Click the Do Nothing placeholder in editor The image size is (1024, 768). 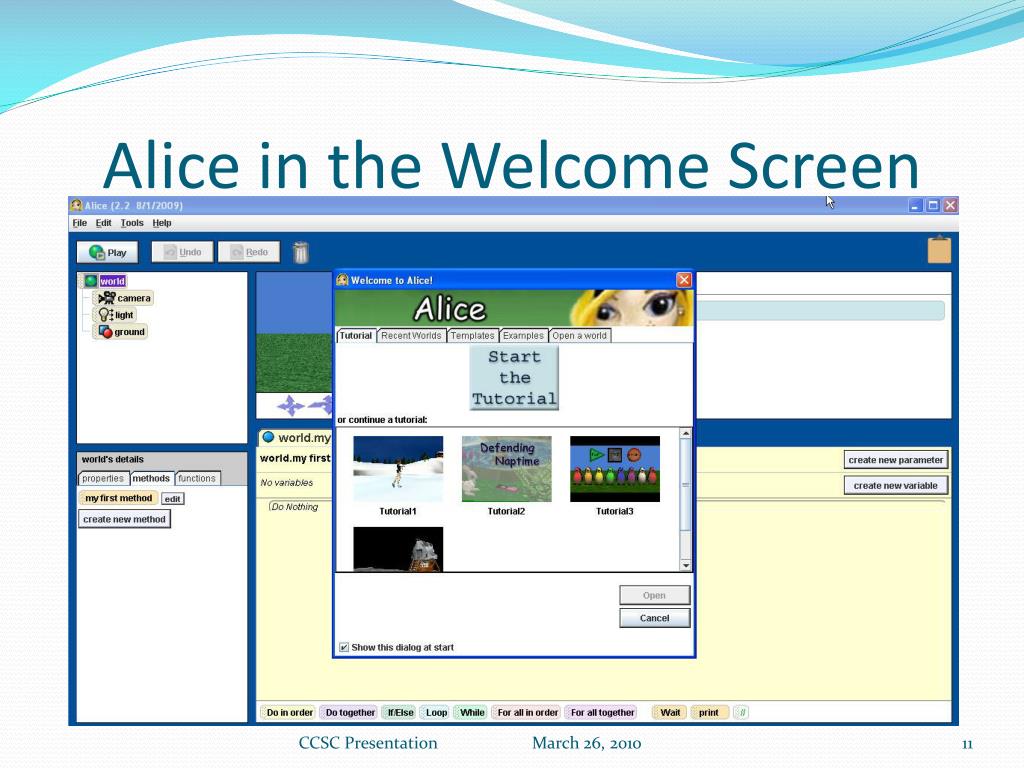295,507
